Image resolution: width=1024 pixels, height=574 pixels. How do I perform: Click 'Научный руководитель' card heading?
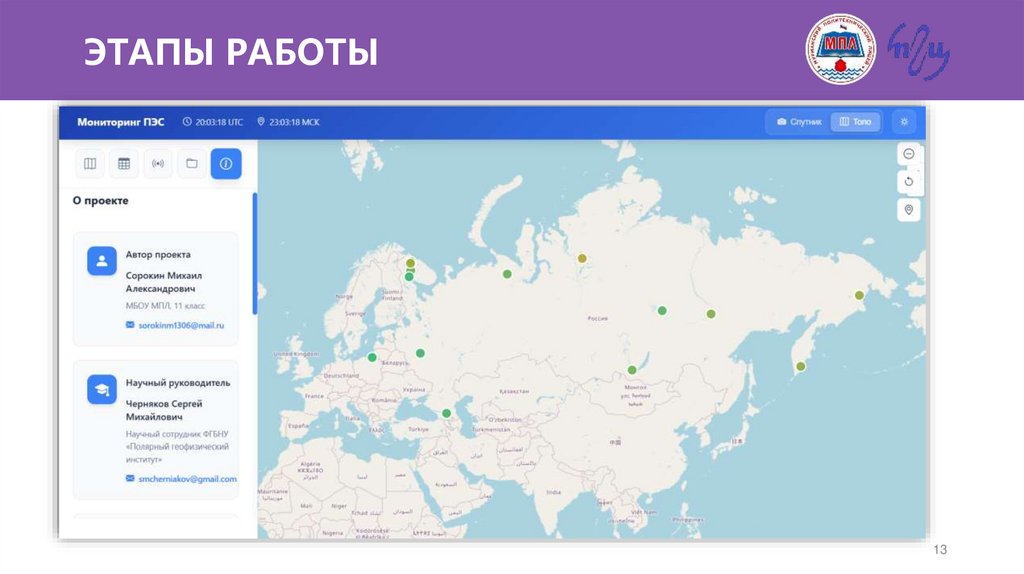[x=178, y=383]
